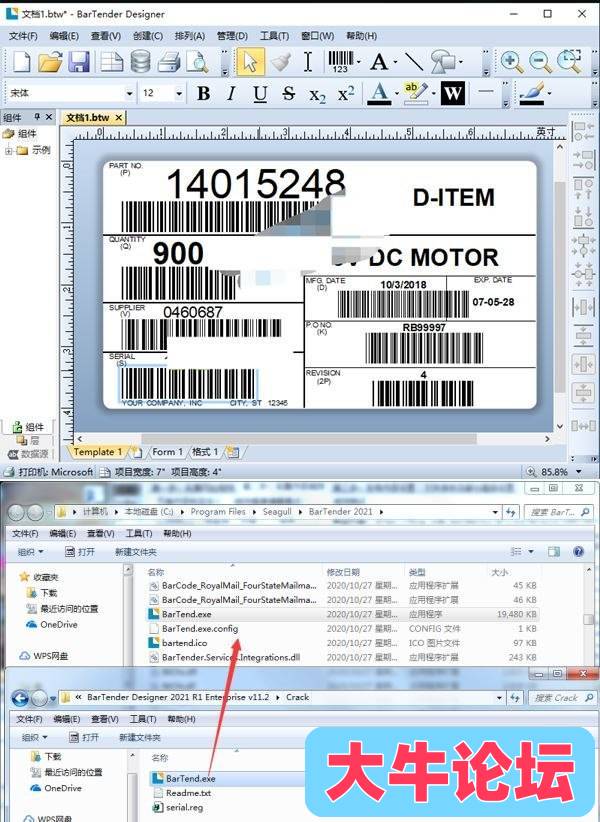This screenshot has width=600, height=822.
Task: Click the strikethrough S icon
Action: click(288, 93)
